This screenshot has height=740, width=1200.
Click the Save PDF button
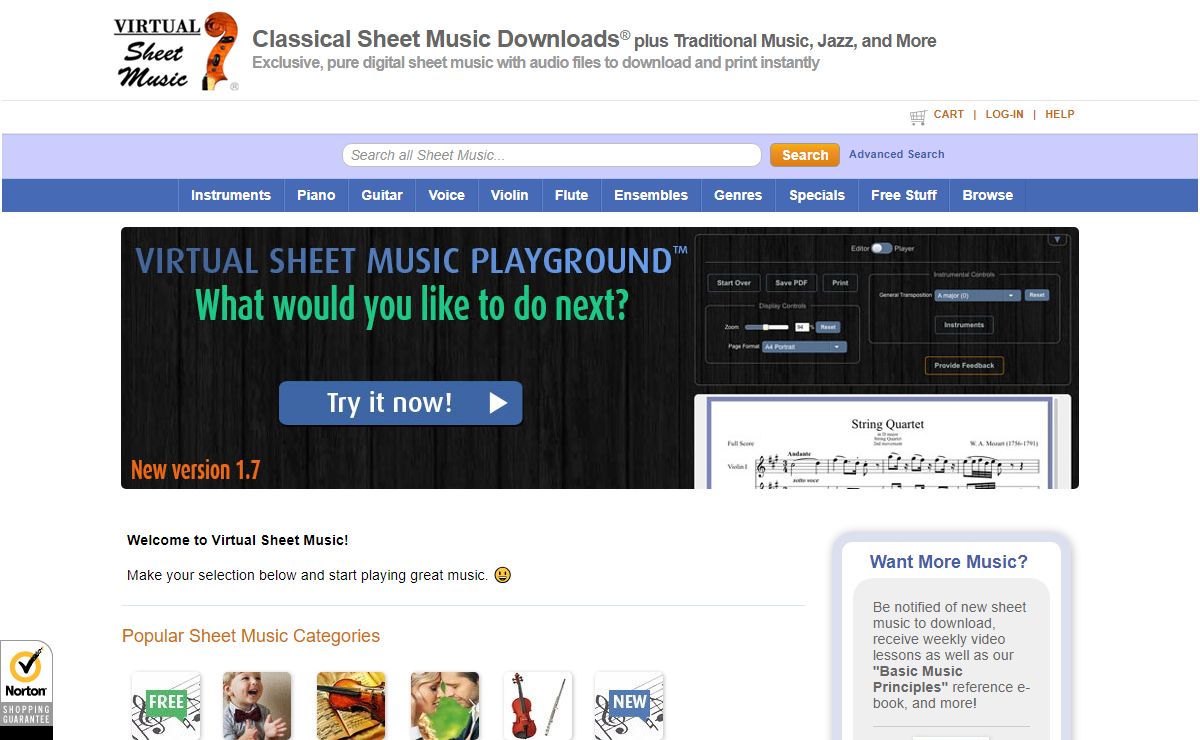coord(792,283)
